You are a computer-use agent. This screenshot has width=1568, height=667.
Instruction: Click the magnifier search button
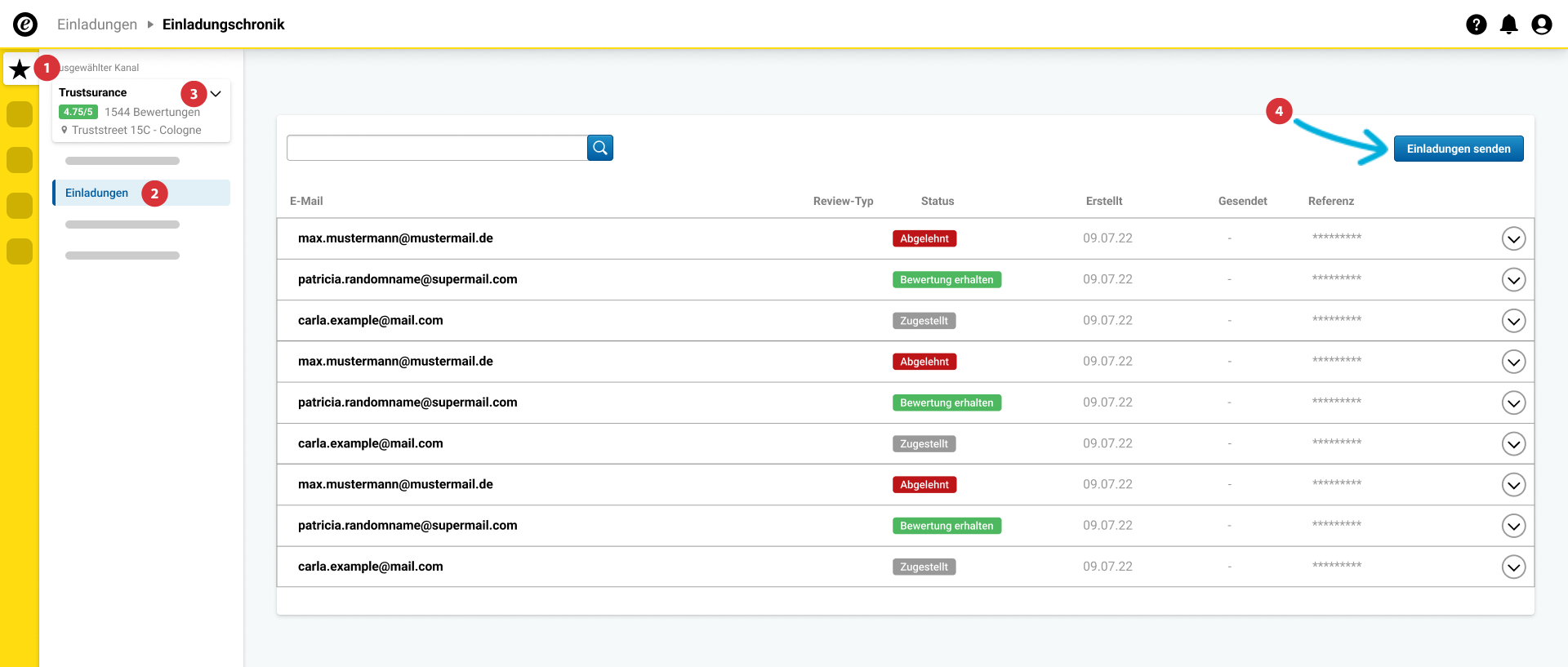pos(600,148)
